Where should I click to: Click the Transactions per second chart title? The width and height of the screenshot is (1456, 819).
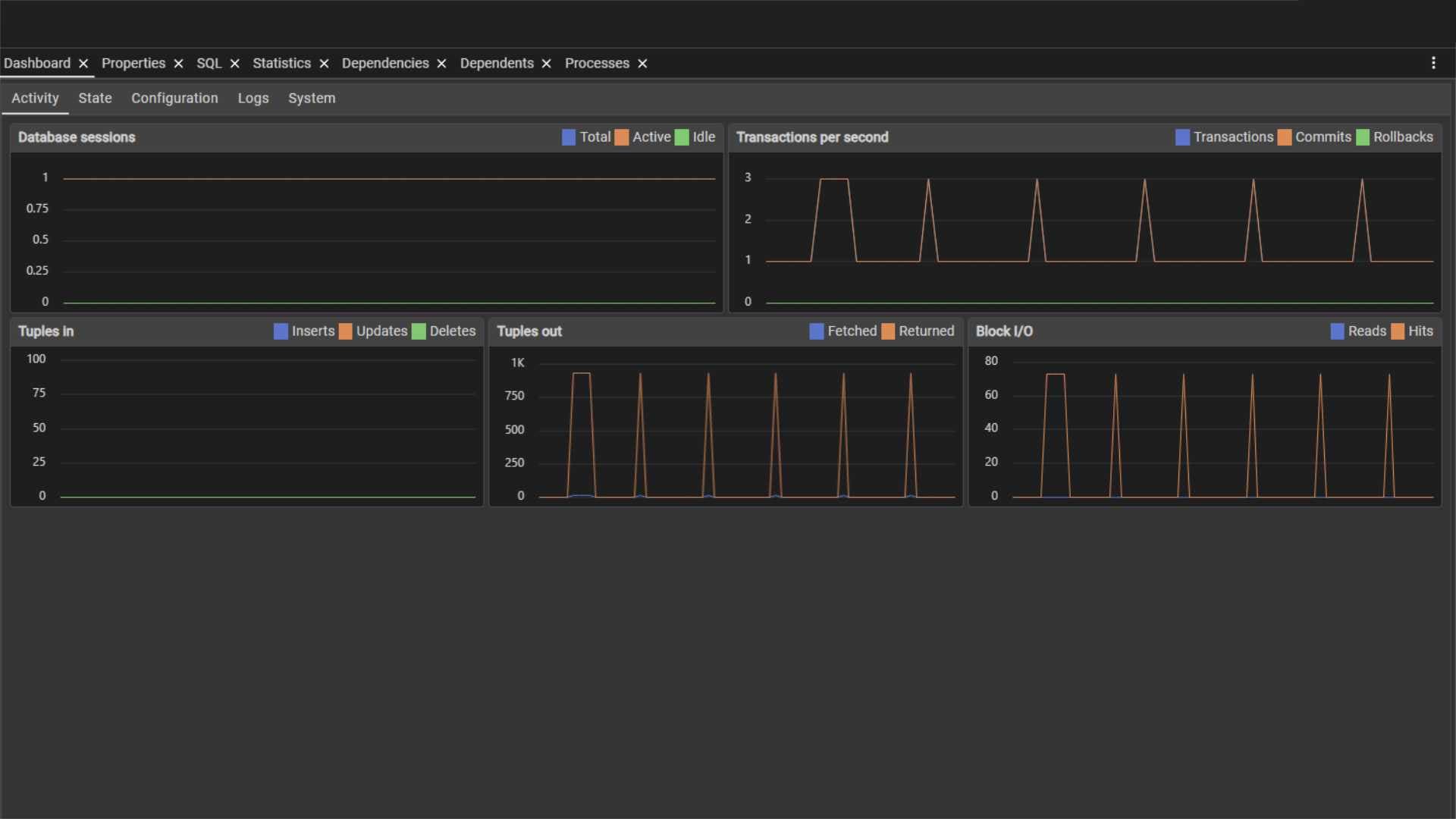[812, 137]
